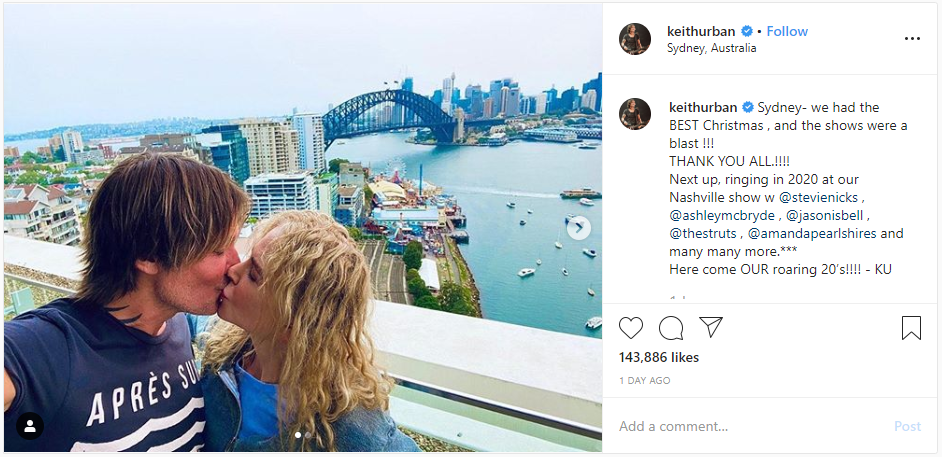Viewport: 942px width, 457px height.
Task: Open keithurban username in post header
Action: [x=702, y=31]
